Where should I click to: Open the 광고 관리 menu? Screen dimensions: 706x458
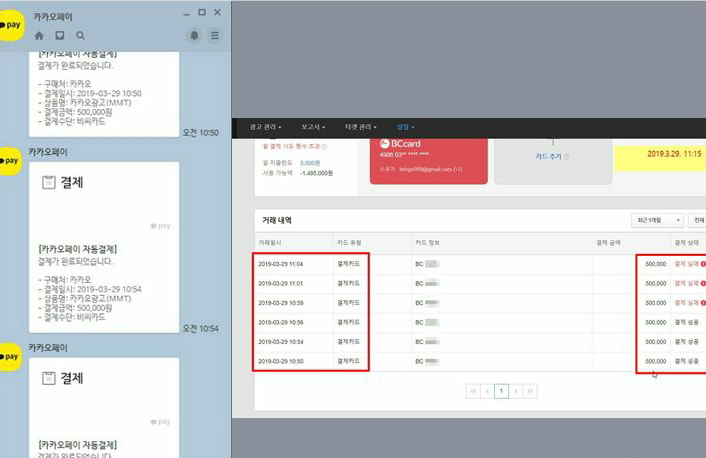tap(266, 127)
